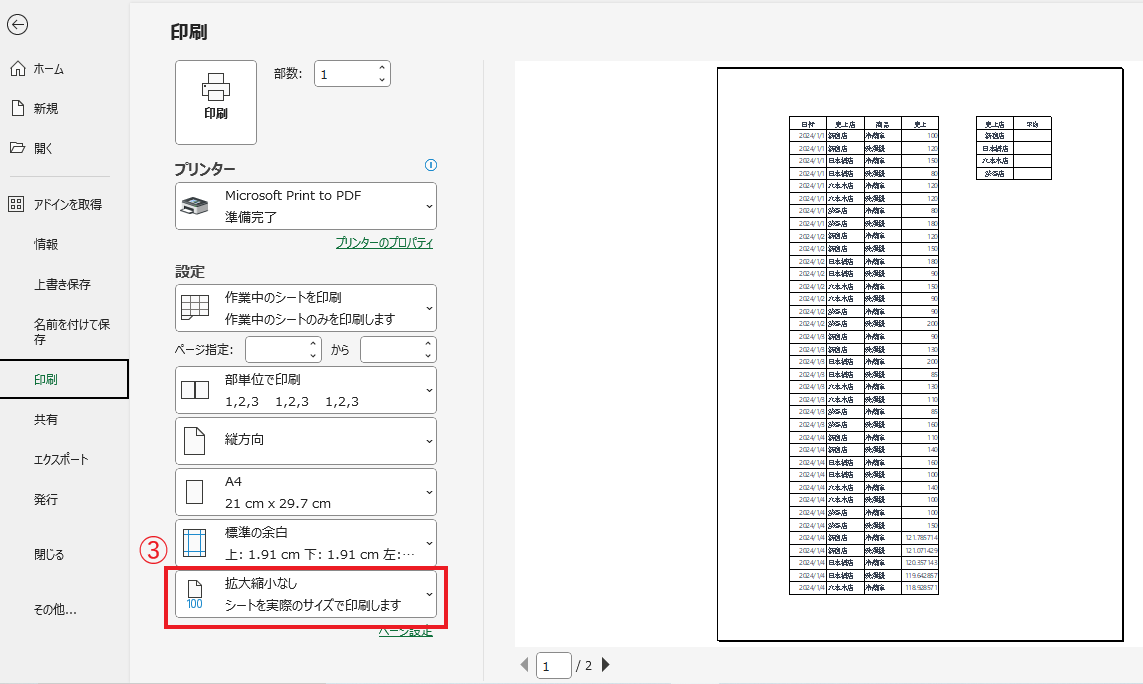Open the 部単位で印刷 collation dropdown
The height and width of the screenshot is (684, 1143).
click(305, 390)
